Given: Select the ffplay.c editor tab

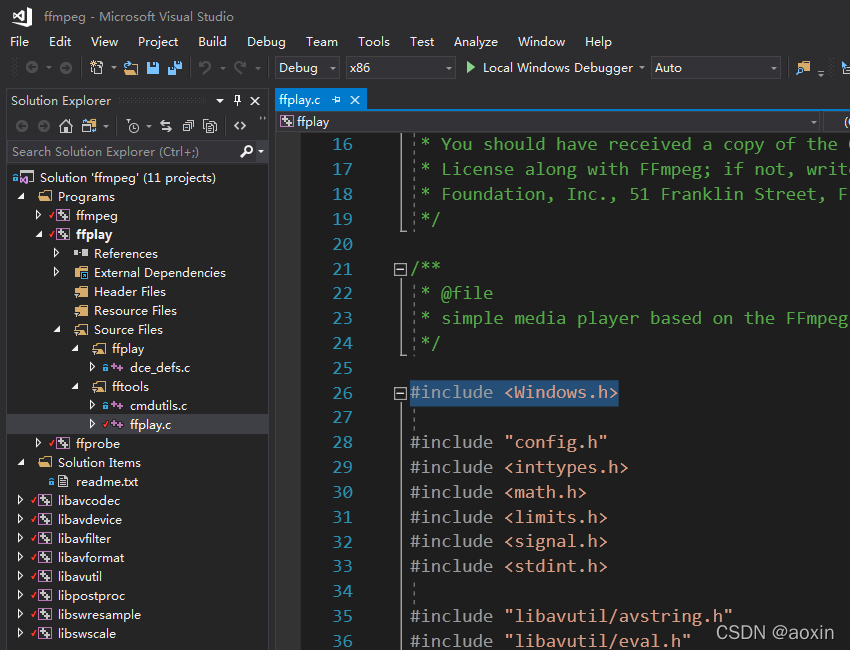Looking at the screenshot, I should point(300,100).
